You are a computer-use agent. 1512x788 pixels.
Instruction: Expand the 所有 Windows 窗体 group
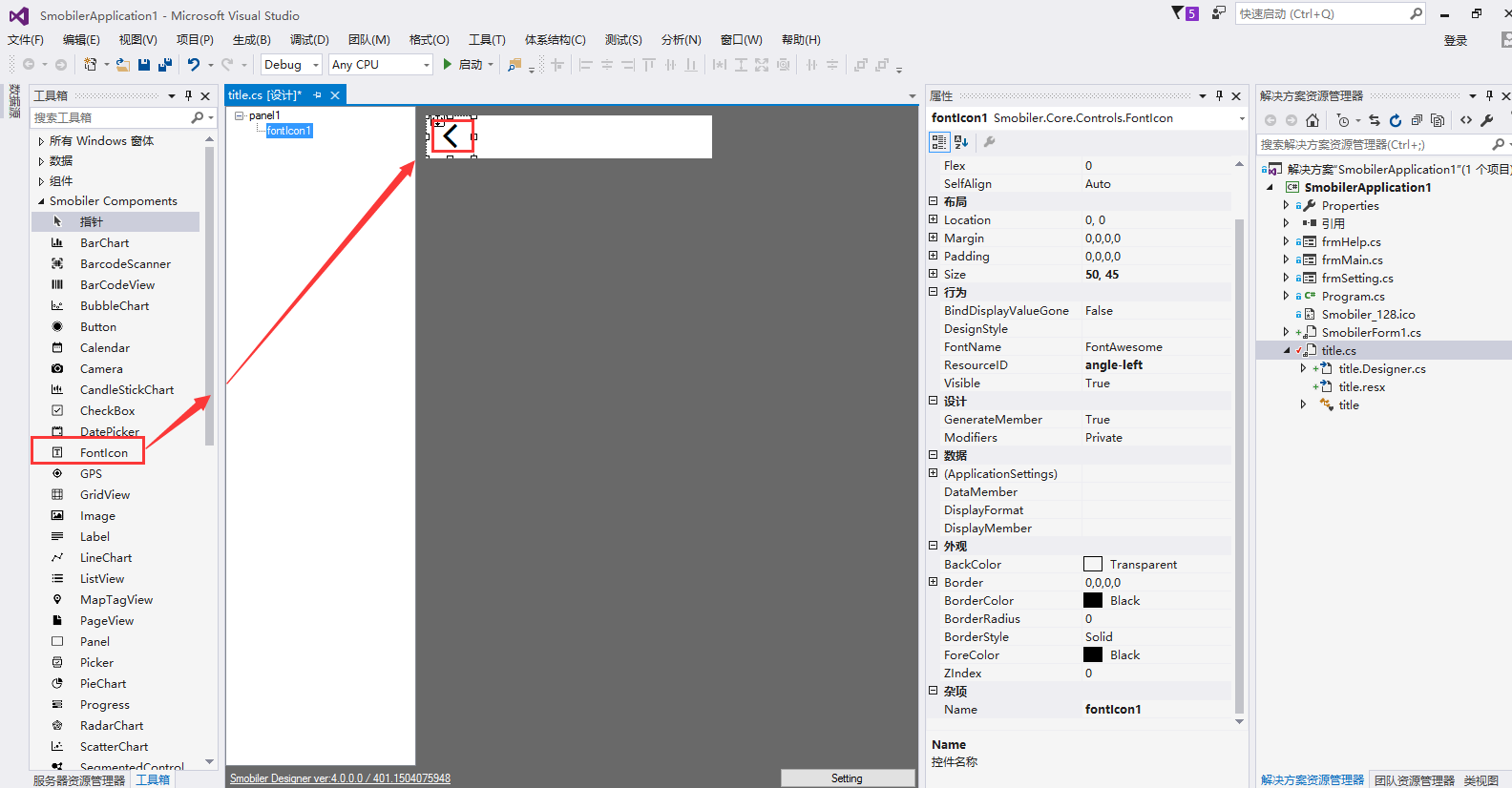[x=41, y=141]
